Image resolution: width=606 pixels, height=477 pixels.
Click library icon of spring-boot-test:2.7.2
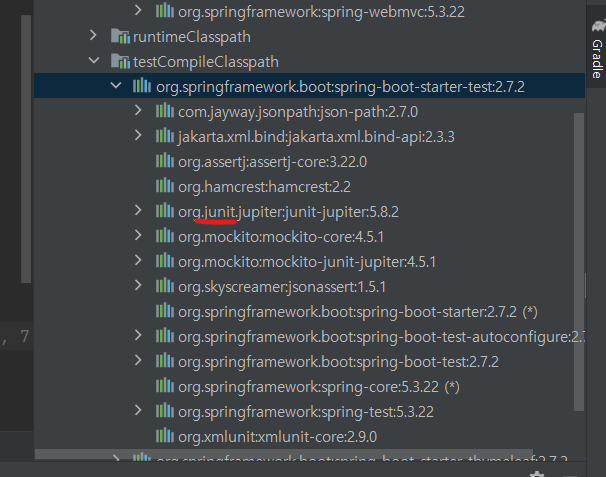click(165, 361)
